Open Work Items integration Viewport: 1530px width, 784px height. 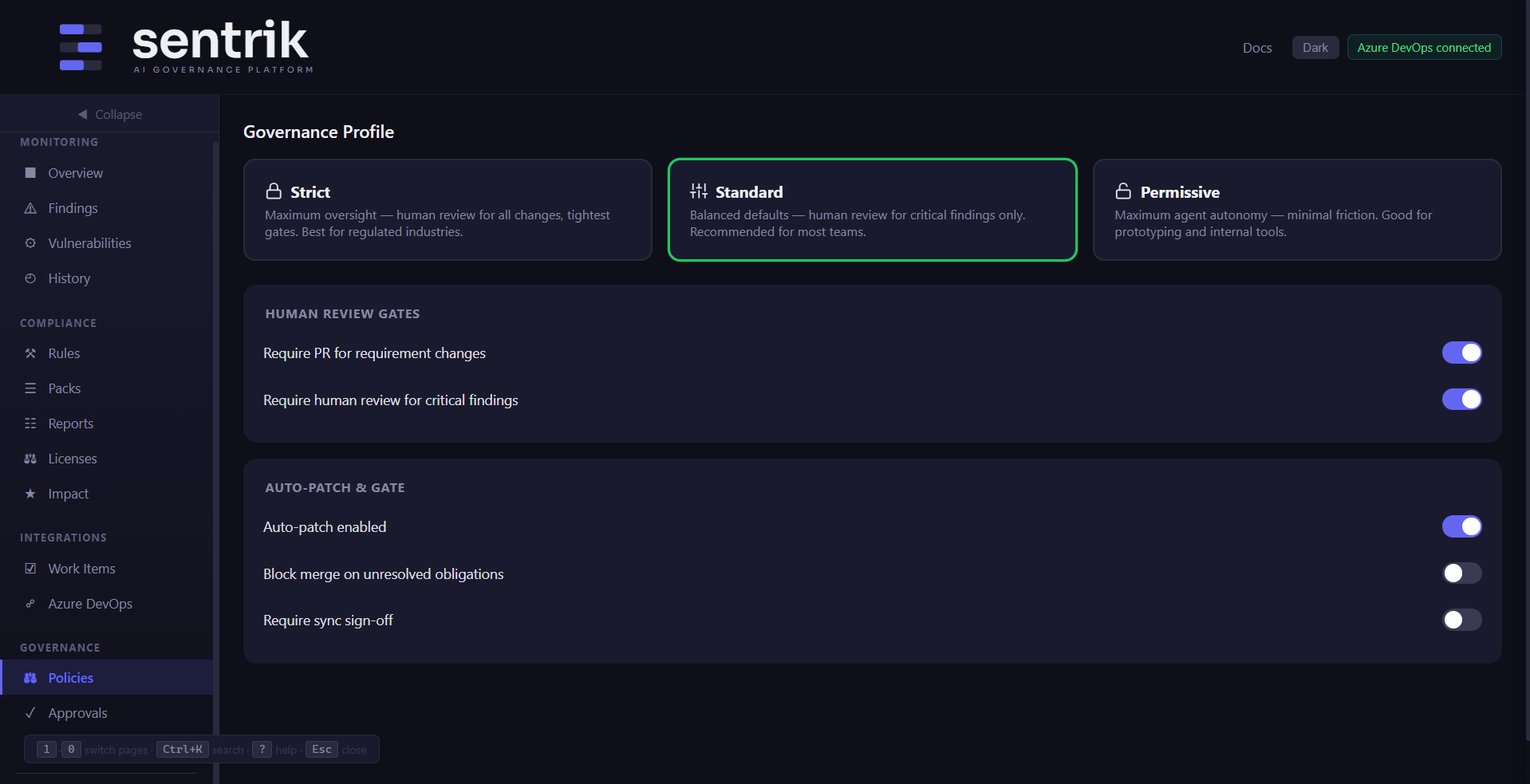pyautogui.click(x=106, y=569)
